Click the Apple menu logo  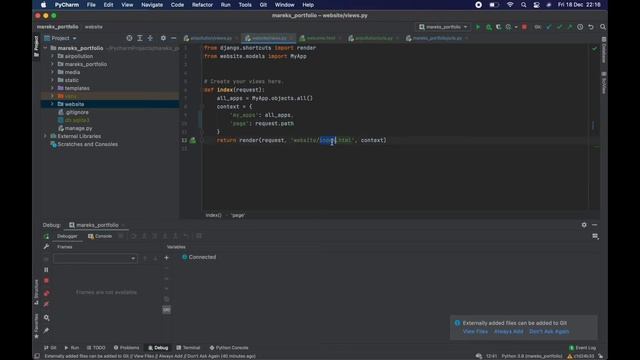pos(44,5)
